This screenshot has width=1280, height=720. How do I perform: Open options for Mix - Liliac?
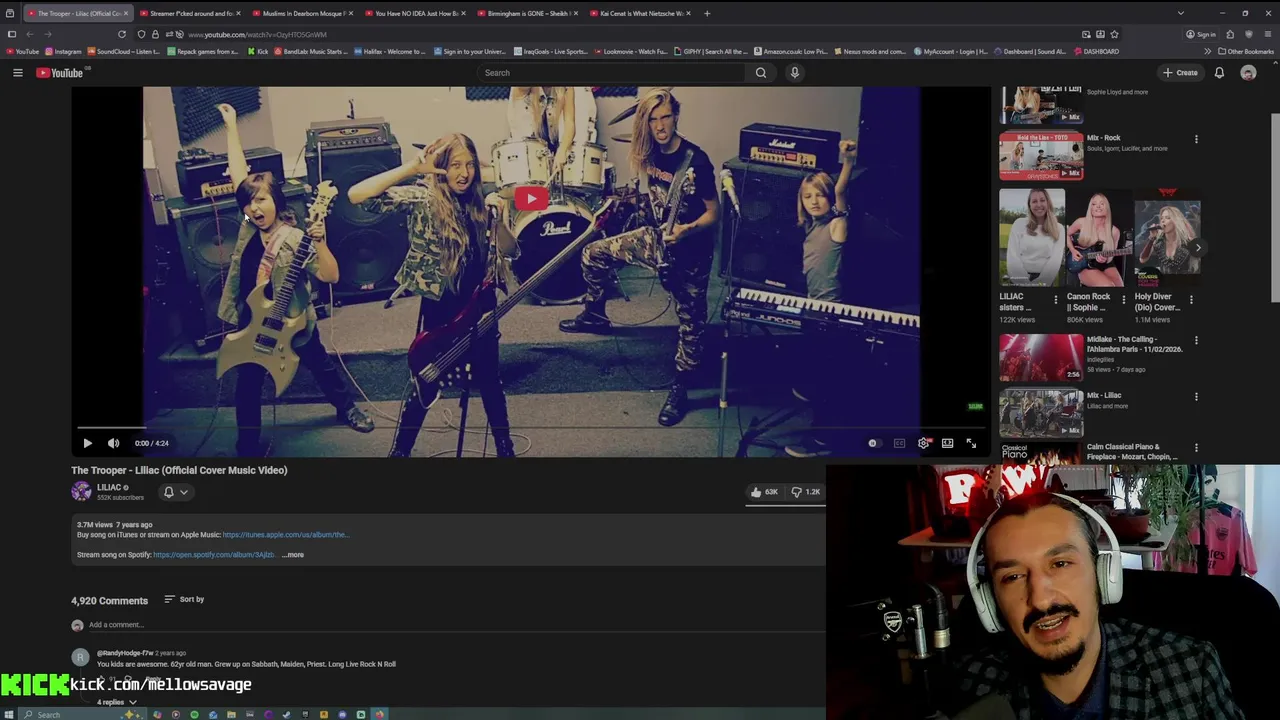[1196, 397]
